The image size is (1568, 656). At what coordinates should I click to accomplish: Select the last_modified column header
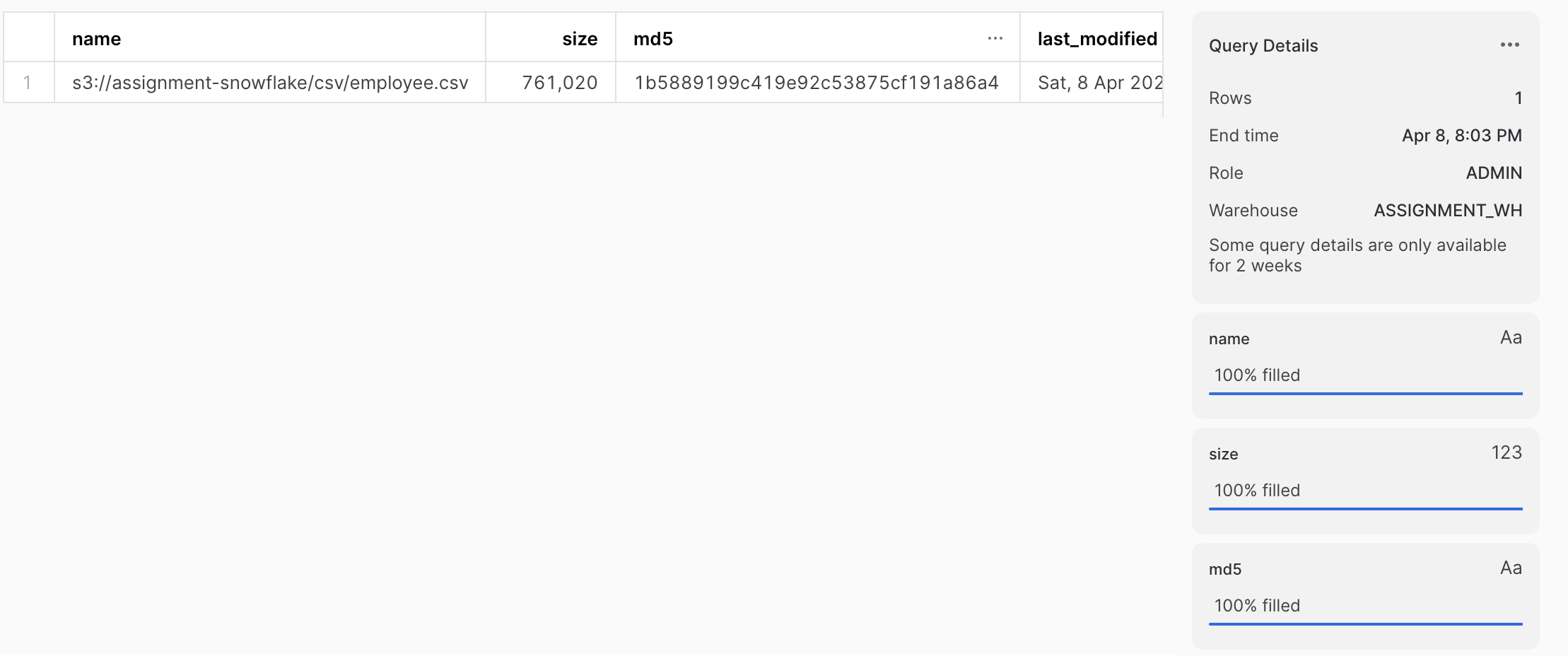tap(1096, 39)
